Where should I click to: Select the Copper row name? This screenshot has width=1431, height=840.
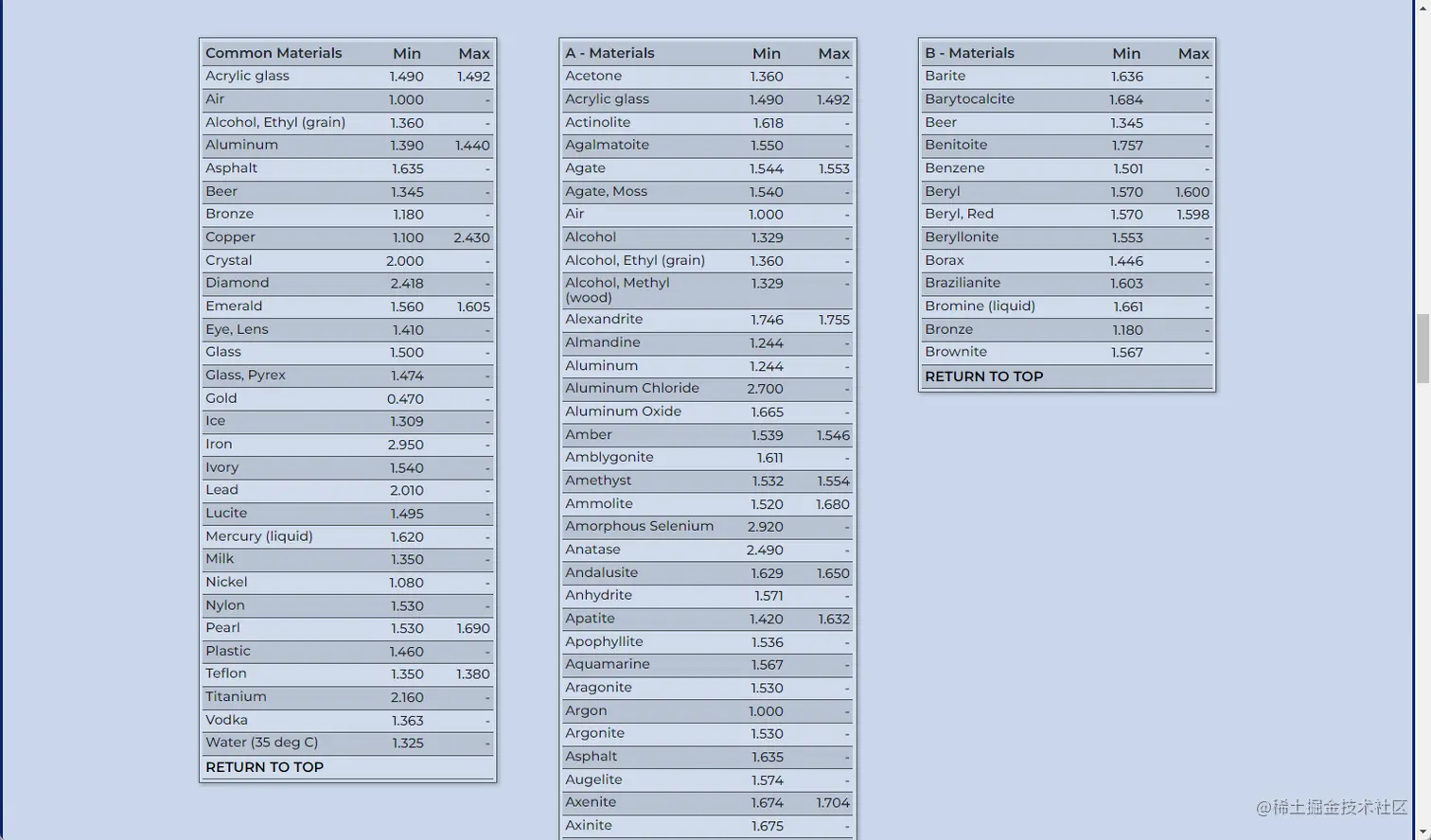point(230,236)
